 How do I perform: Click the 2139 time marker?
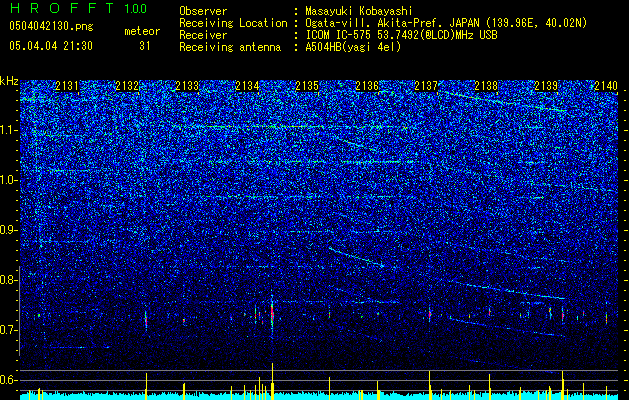pos(546,86)
